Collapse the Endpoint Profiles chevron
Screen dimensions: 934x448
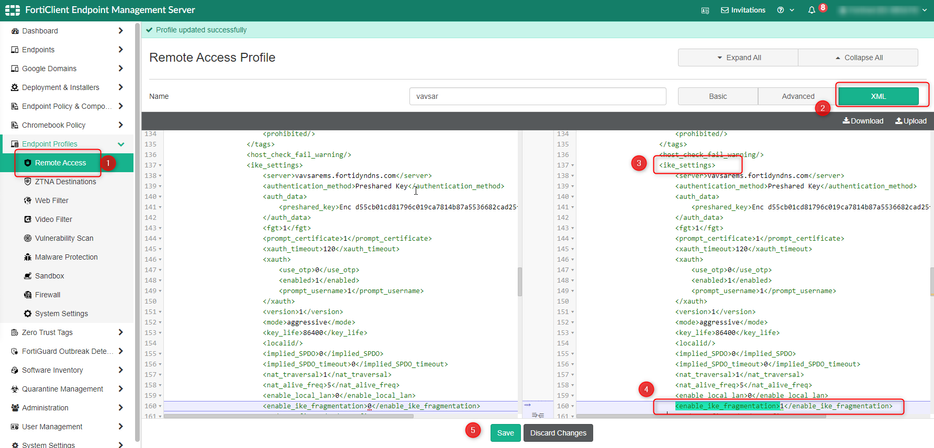click(121, 144)
